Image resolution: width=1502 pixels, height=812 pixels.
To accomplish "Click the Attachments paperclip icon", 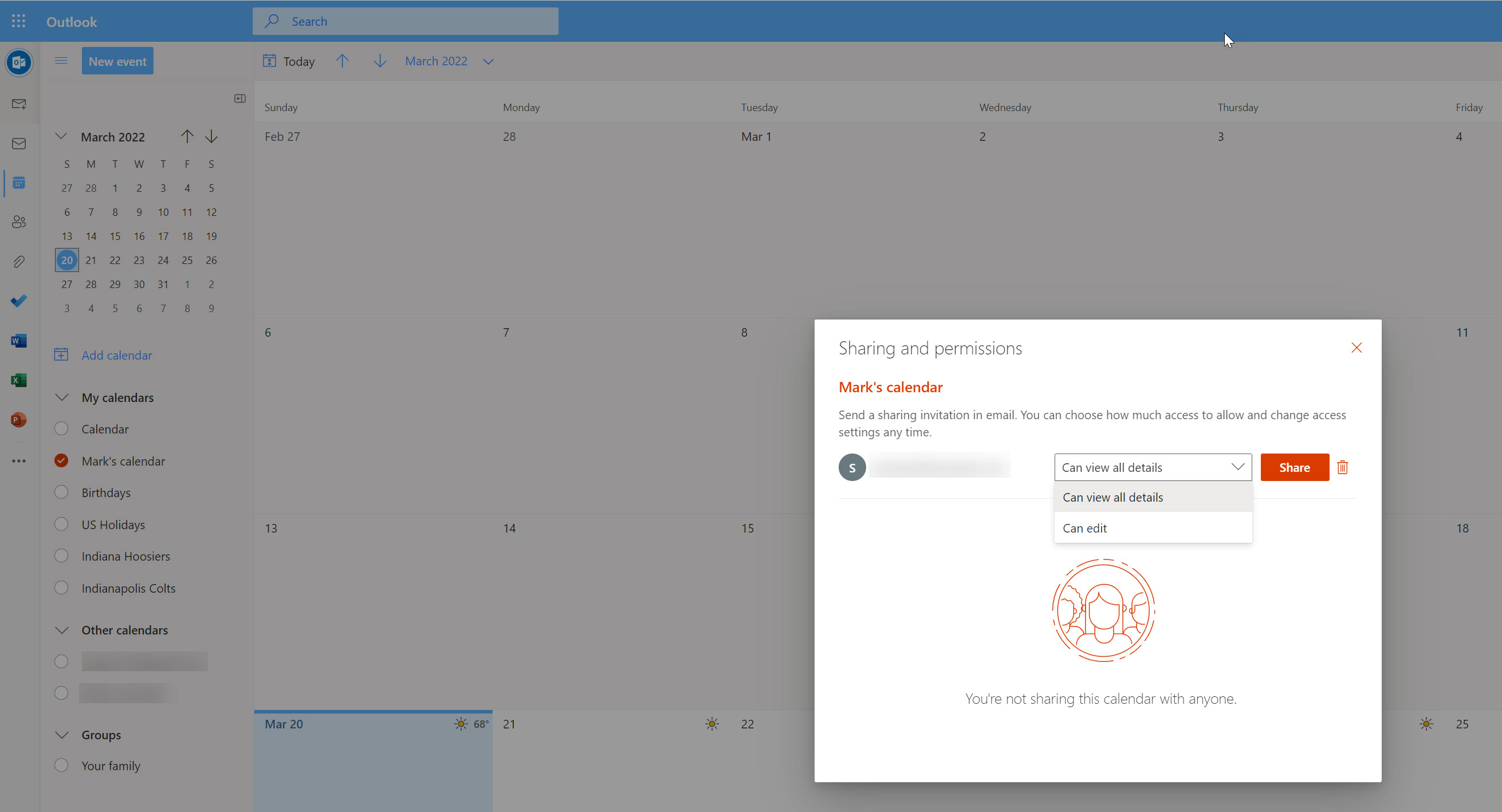I will pyautogui.click(x=20, y=262).
